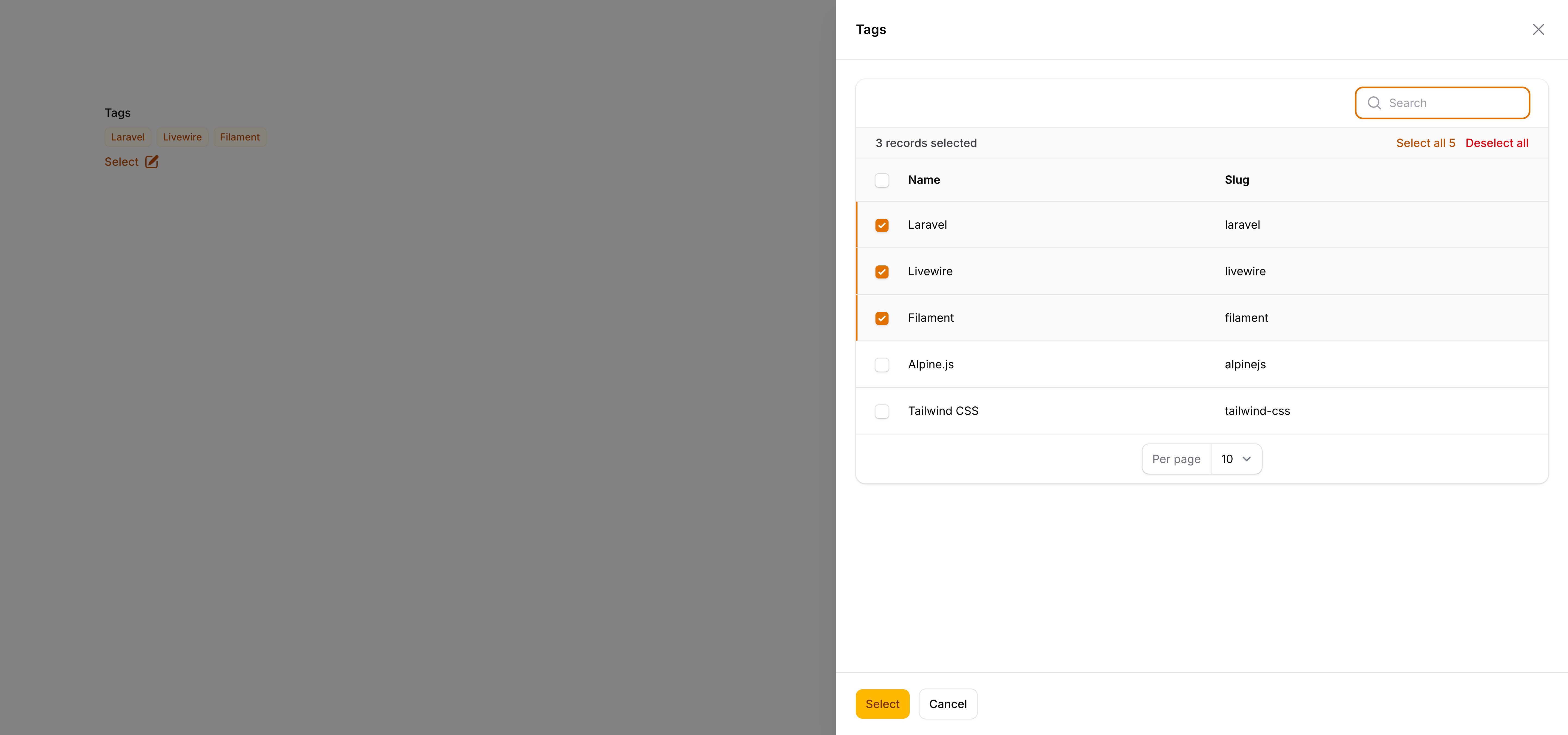
Task: Click the Livewire tag badge on the page
Action: click(x=182, y=137)
